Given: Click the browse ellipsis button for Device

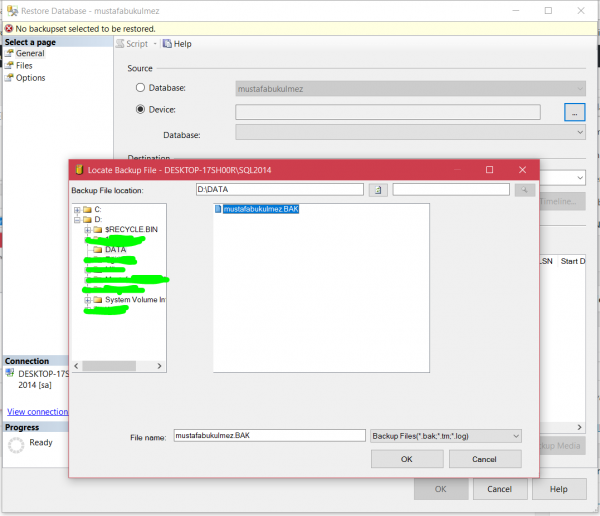Looking at the screenshot, I should coord(574,112).
